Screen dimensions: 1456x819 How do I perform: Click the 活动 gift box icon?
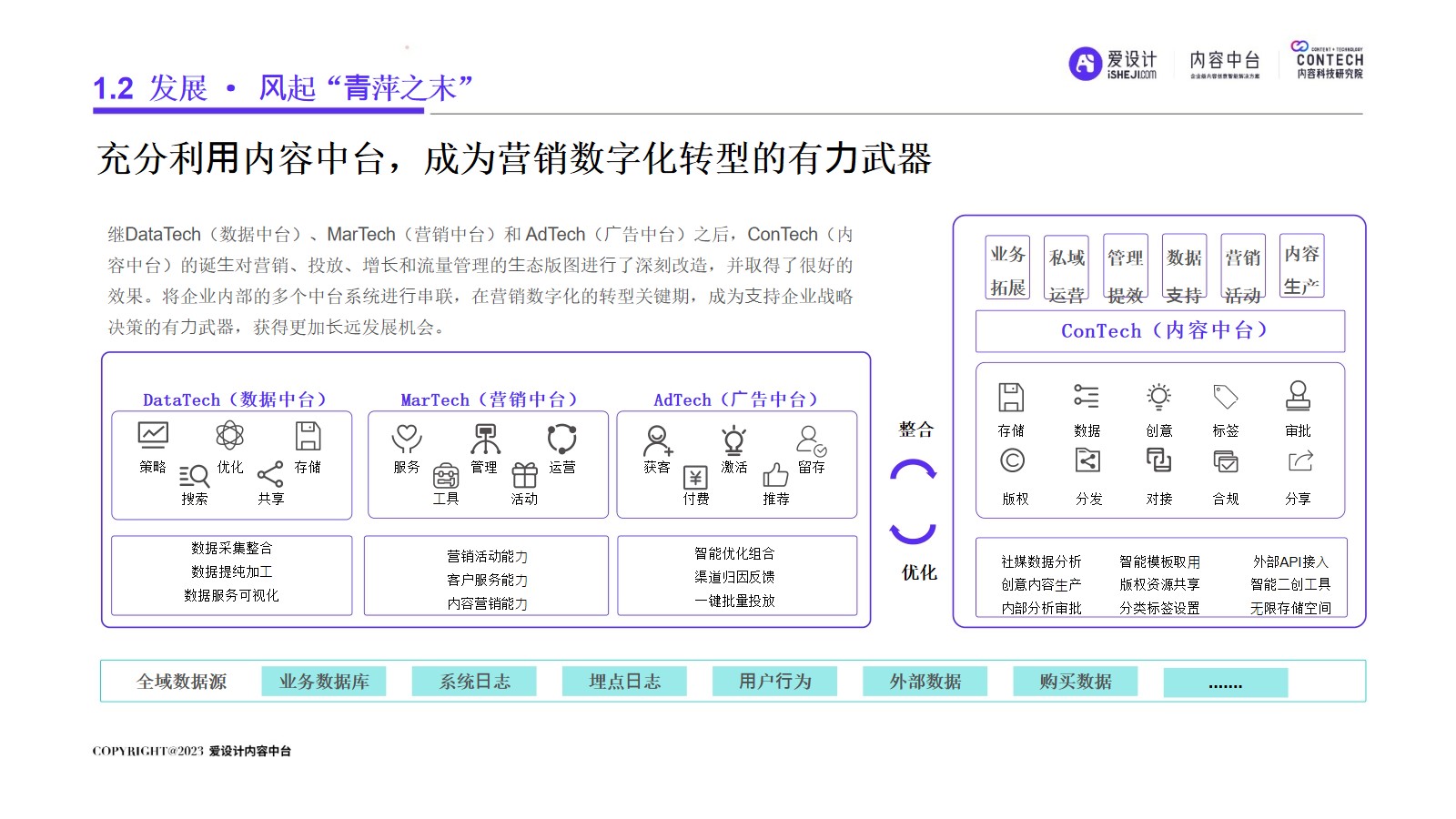pyautogui.click(x=524, y=475)
